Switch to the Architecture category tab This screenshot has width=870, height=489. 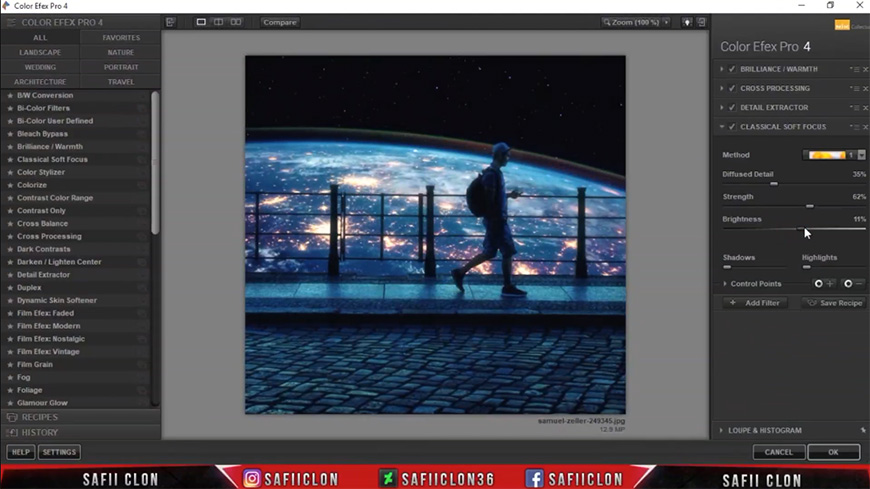pos(40,82)
